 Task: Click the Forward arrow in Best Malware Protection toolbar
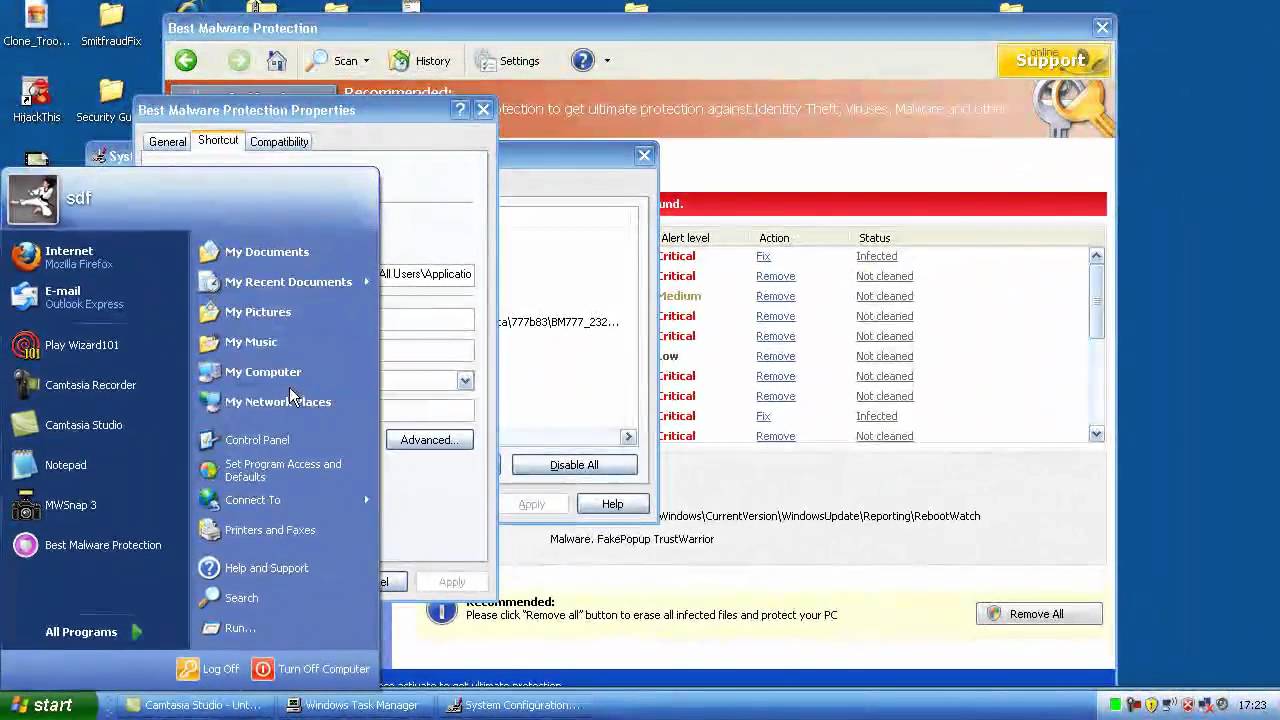point(239,61)
